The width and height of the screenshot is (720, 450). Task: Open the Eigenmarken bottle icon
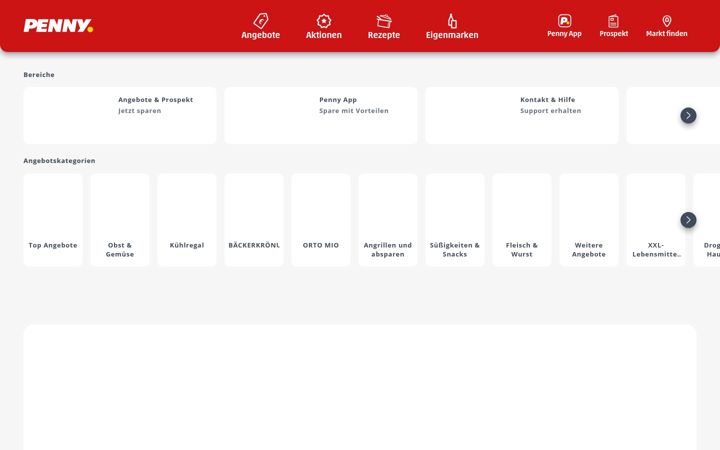point(452,21)
